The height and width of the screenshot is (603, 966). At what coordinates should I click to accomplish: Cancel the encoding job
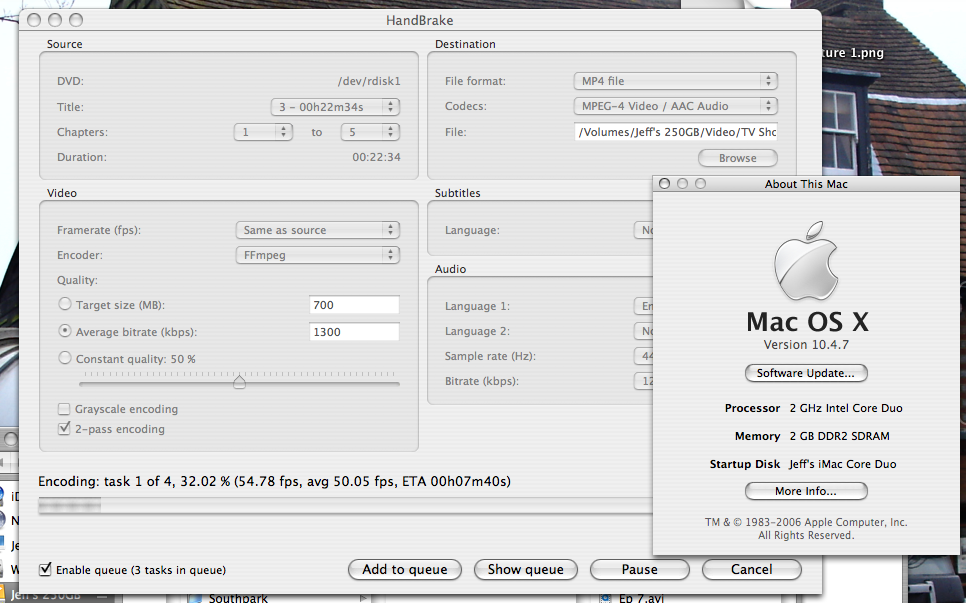[752, 570]
